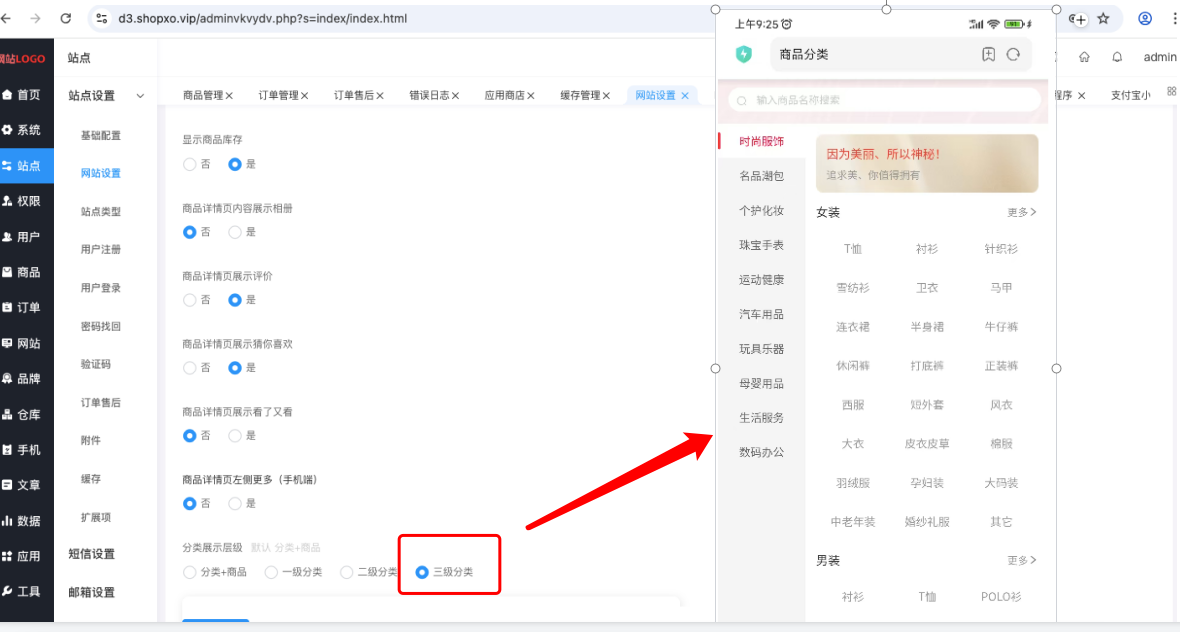Image resolution: width=1180 pixels, height=632 pixels.
Task: Open 用户注册 in the site submenu
Action: tap(101, 249)
